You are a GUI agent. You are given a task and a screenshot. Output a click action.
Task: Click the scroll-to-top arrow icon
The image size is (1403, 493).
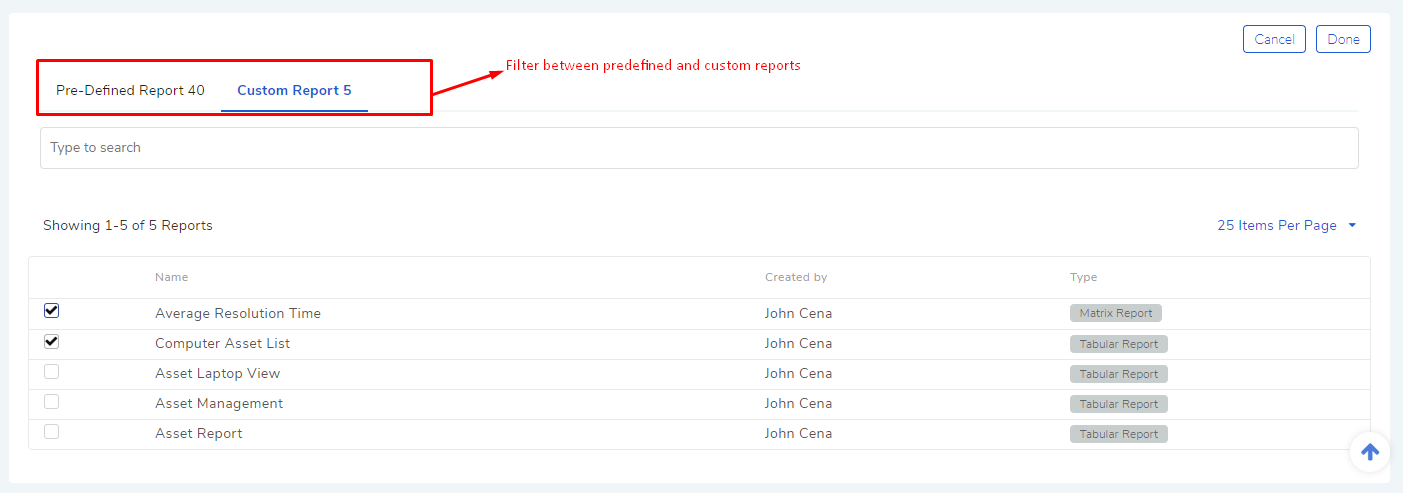pos(1370,452)
